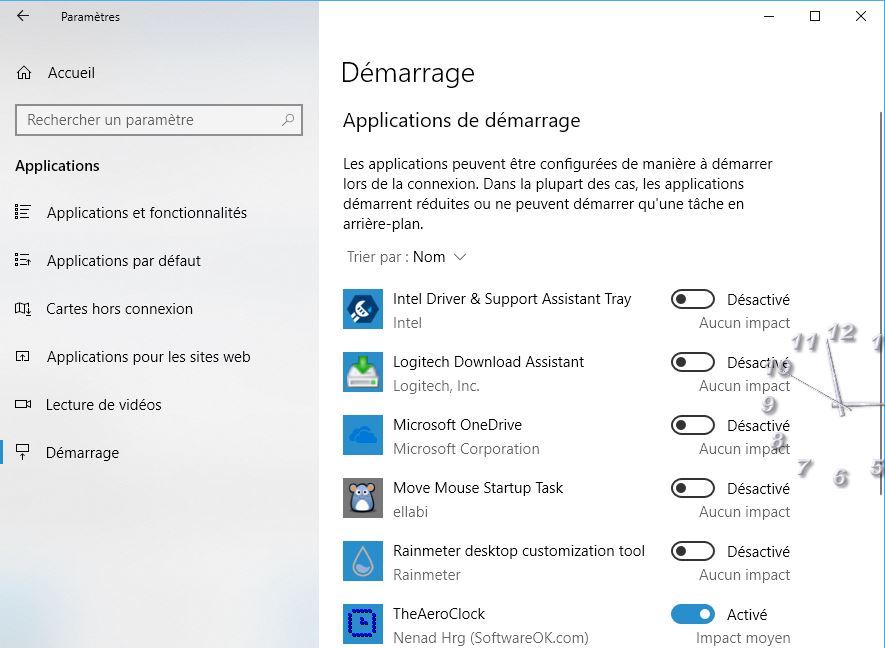
Task: Click the search magnifier icon
Action: (288, 120)
